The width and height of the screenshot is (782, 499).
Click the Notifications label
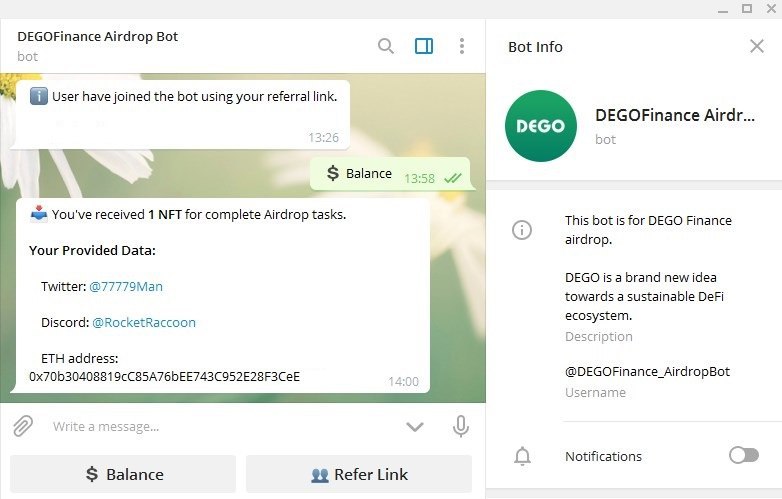coord(603,456)
